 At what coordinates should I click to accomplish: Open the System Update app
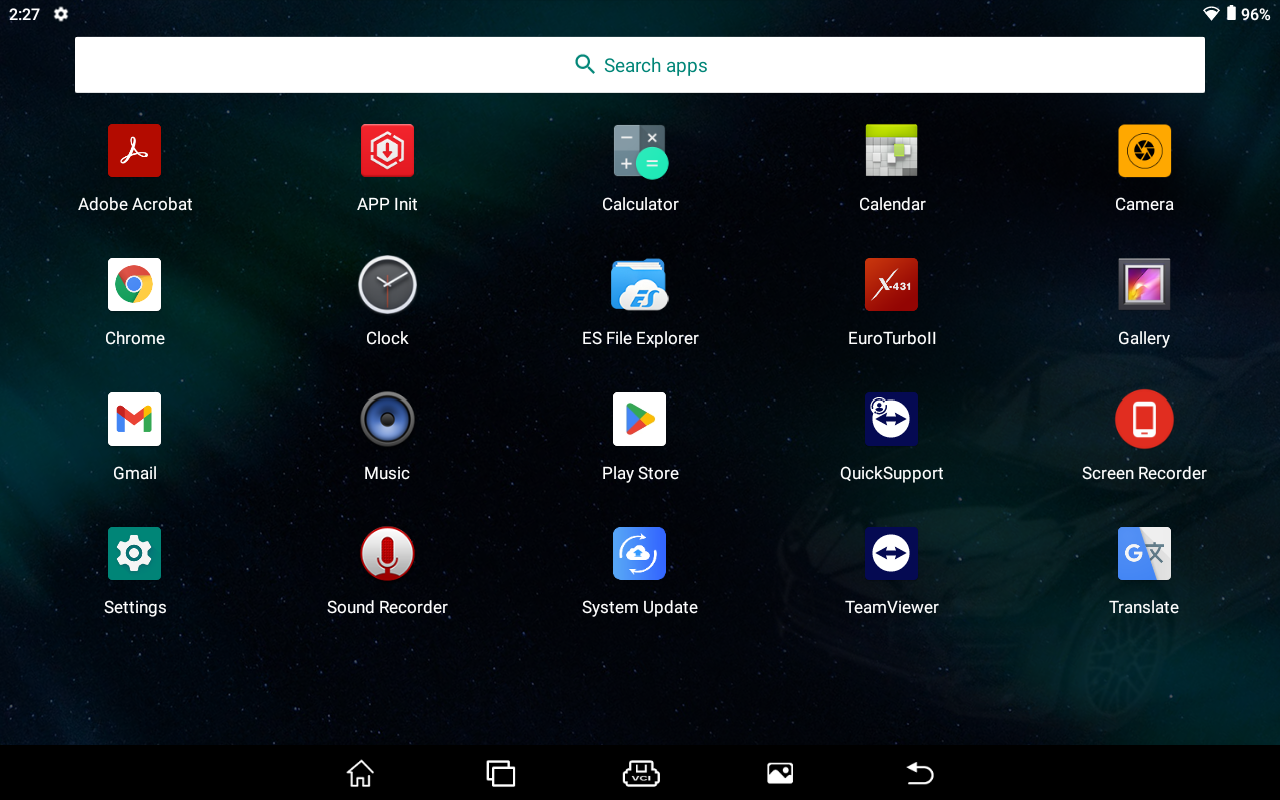(x=640, y=553)
